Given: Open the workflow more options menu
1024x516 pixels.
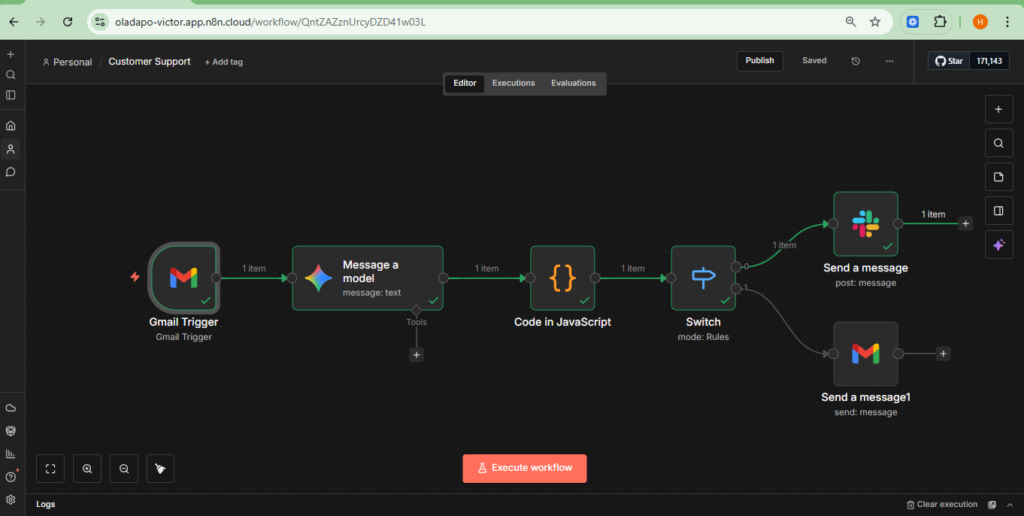Looking at the screenshot, I should tap(889, 61).
